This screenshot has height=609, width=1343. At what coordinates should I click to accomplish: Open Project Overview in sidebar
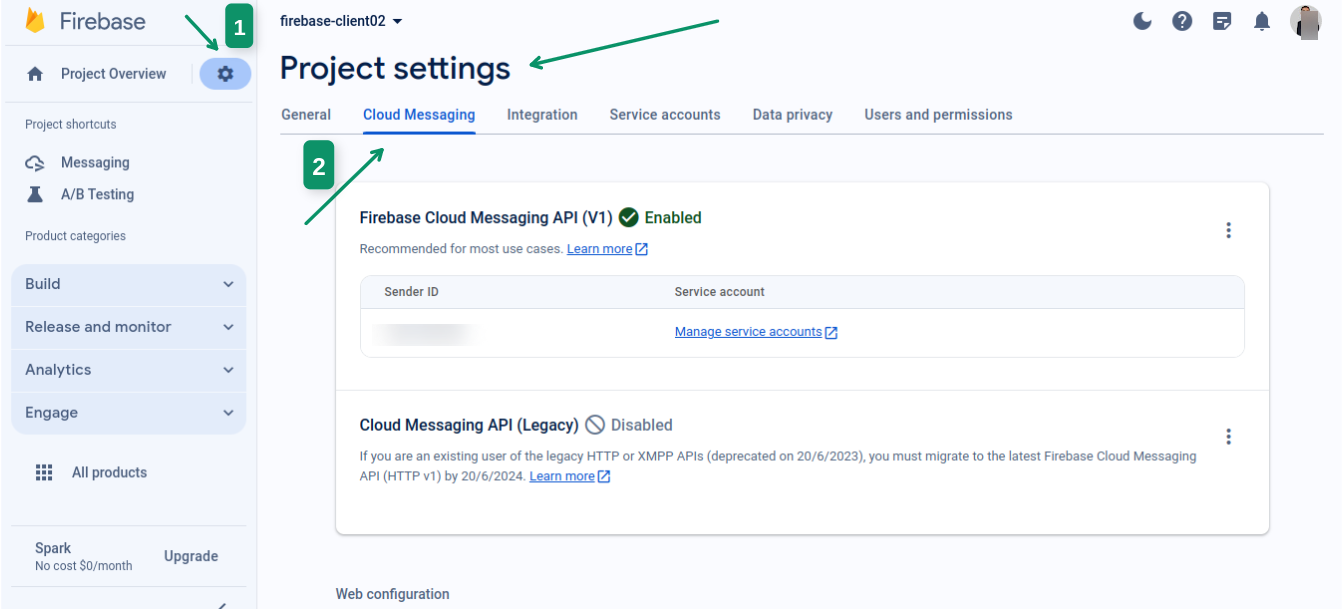(x=113, y=74)
